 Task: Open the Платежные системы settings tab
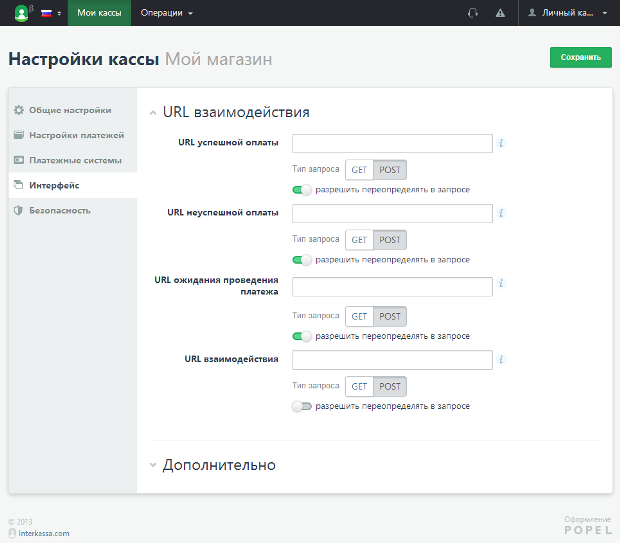pos(74,160)
